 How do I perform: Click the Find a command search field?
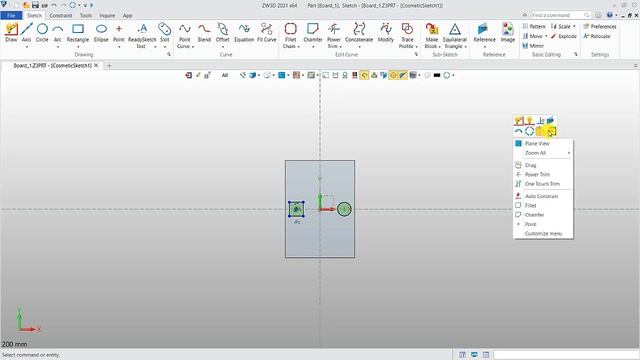pos(561,15)
